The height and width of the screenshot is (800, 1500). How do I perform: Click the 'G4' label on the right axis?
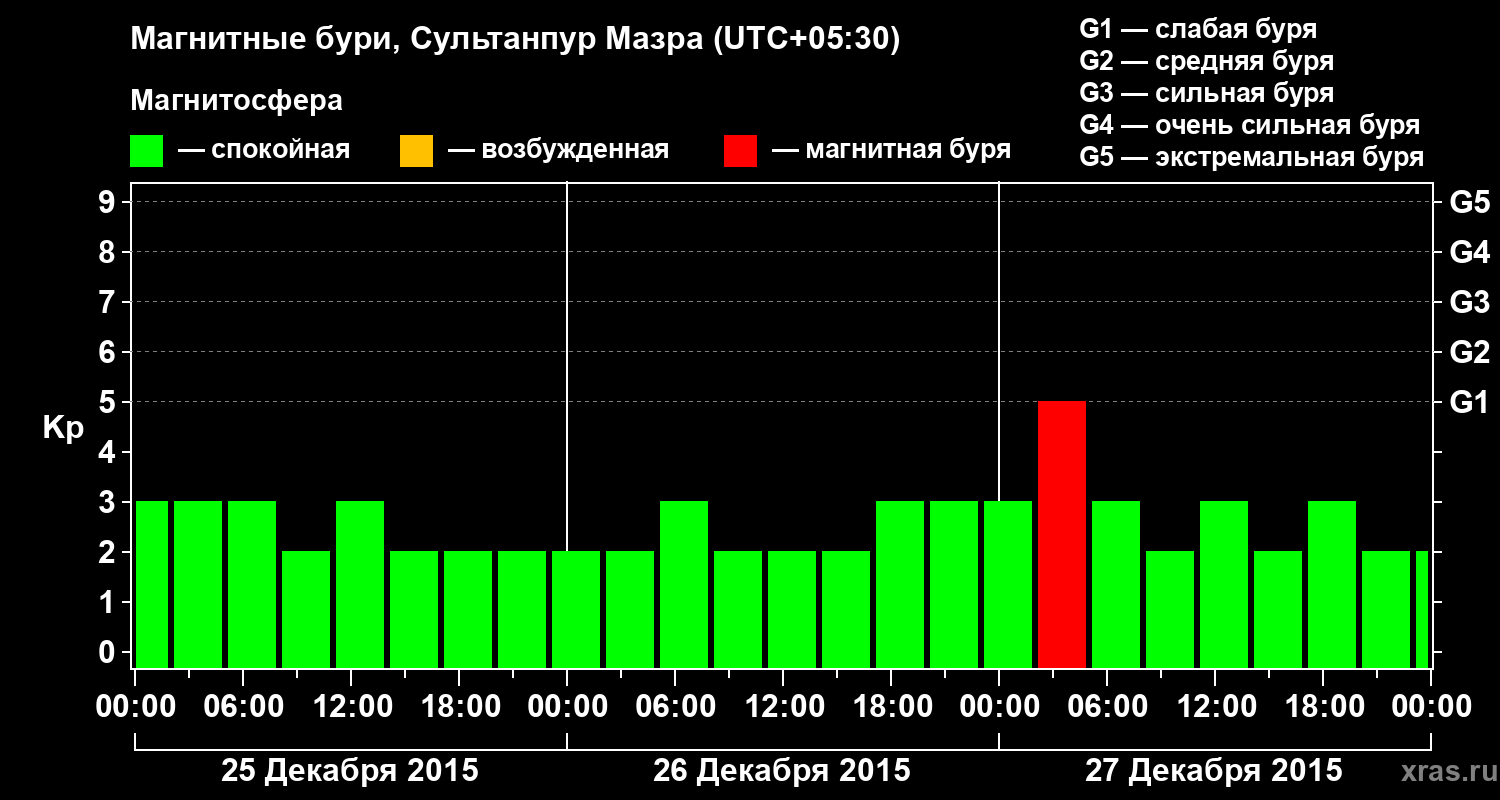click(x=1470, y=252)
